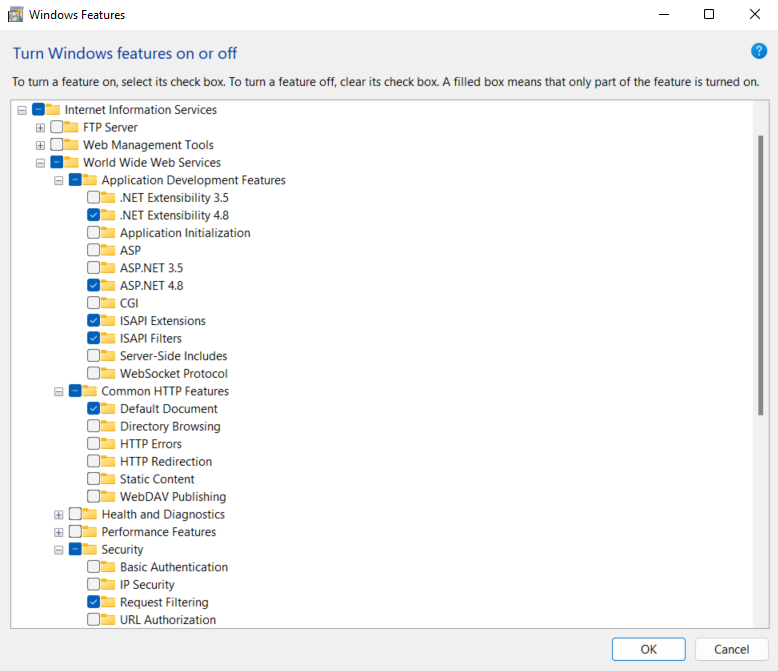Turn on the Basic Authentication checkbox
Viewport: 778px width, 671px height.
tap(93, 567)
